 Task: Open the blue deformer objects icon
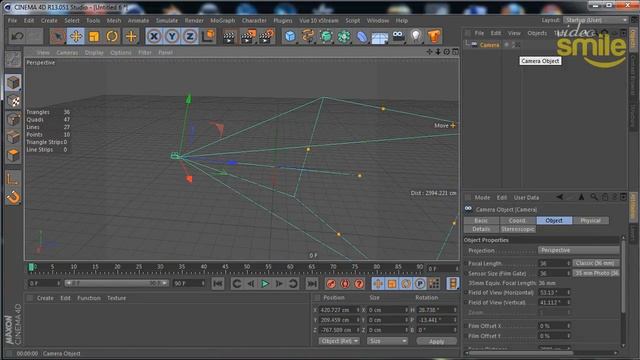pyautogui.click(x=362, y=36)
